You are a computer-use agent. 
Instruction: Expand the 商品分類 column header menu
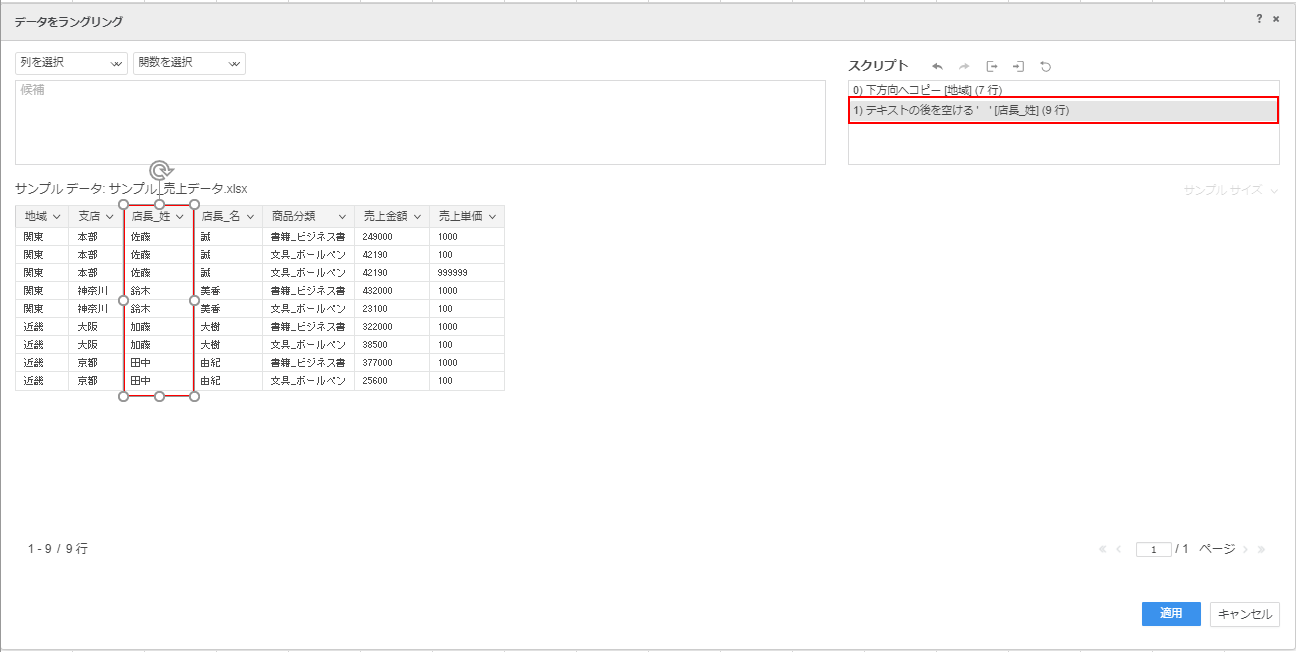342,217
